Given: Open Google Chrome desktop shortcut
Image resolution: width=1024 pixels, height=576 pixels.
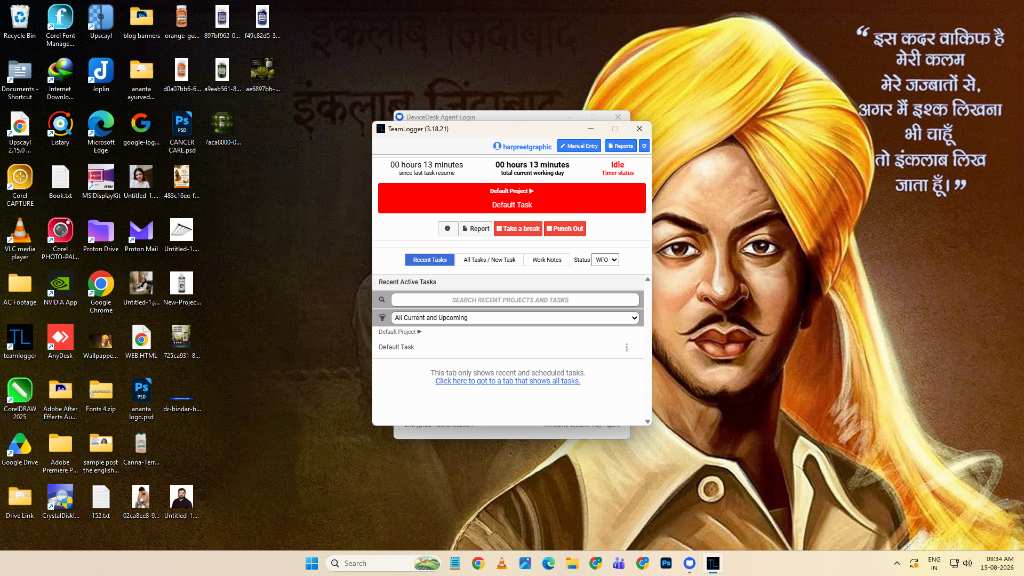Looking at the screenshot, I should pyautogui.click(x=101, y=292).
